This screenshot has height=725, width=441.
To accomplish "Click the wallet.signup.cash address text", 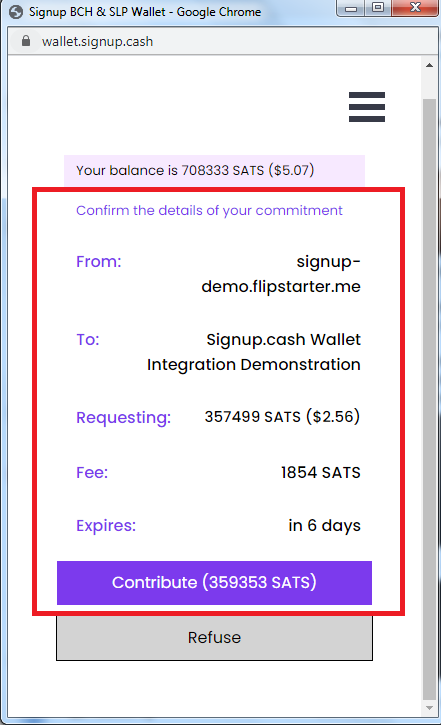I will click(97, 42).
